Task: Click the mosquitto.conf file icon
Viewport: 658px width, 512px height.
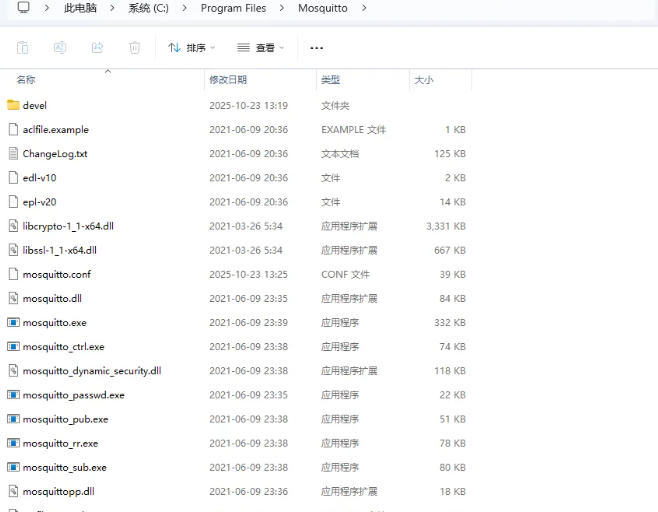Action: point(13,274)
